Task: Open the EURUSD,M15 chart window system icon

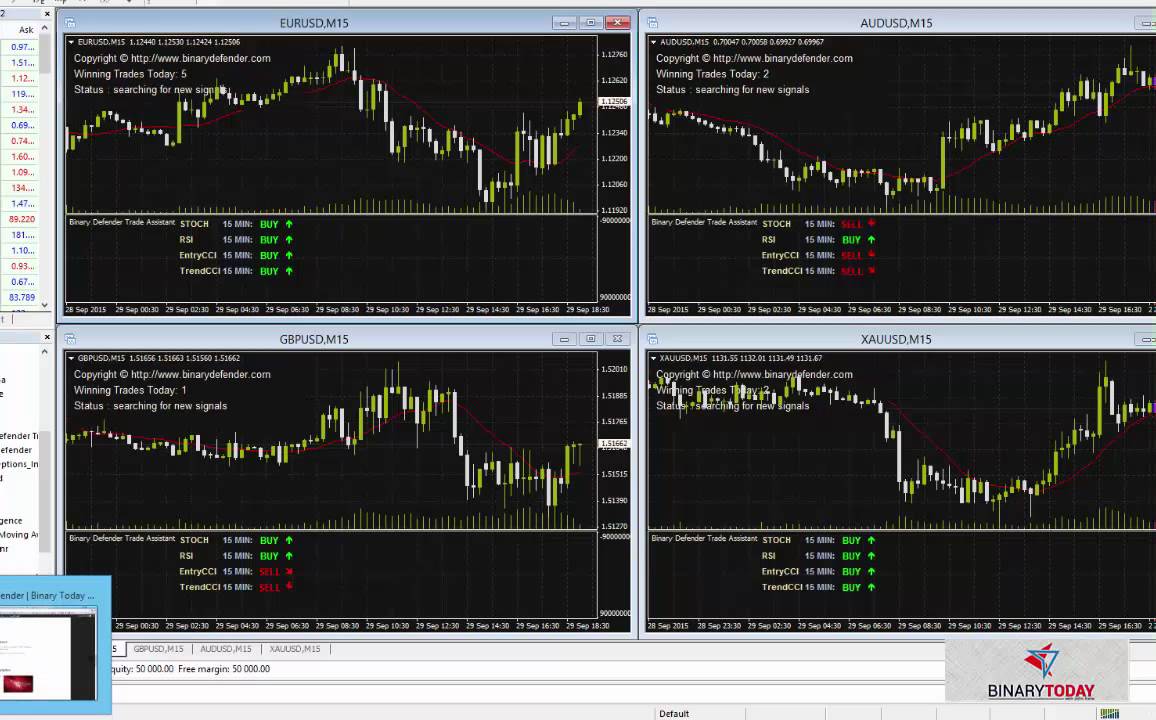Action: point(70,23)
